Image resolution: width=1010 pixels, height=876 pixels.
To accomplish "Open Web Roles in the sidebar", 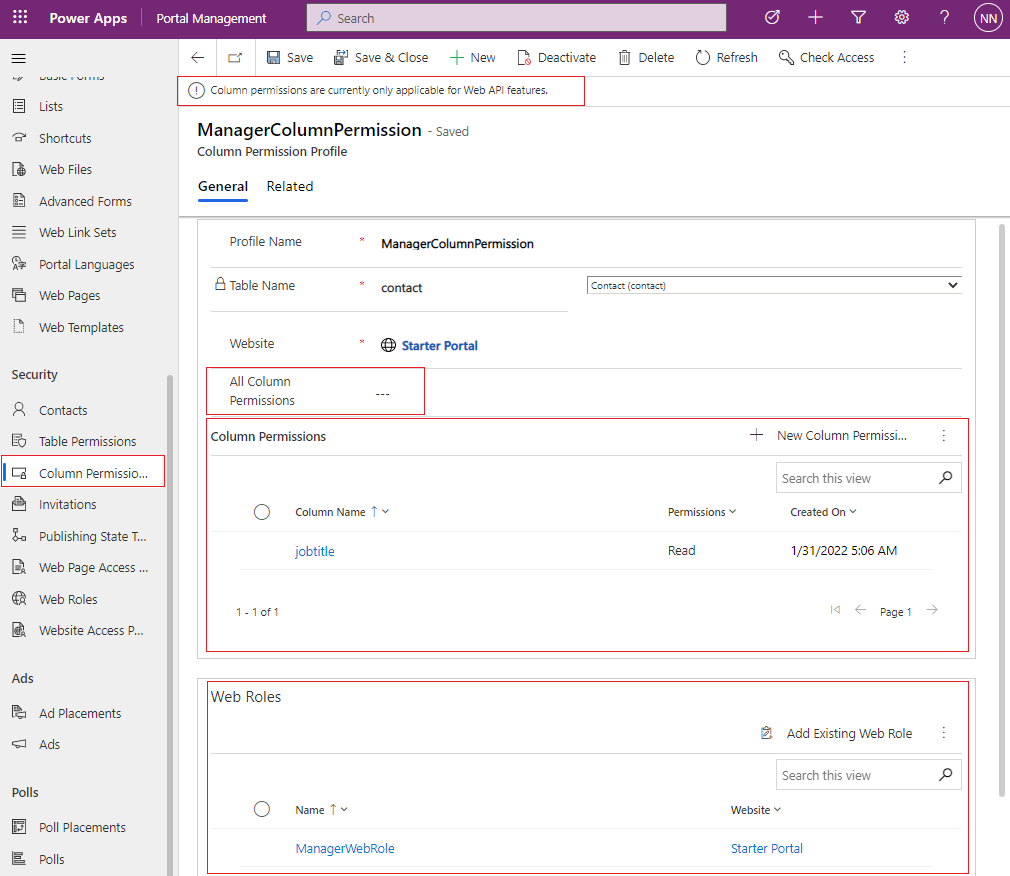I will click(68, 599).
